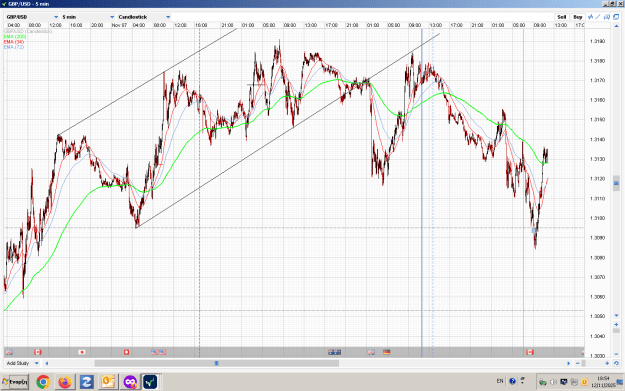Click the chart annotation tool icon
This screenshot has height=391, width=625.
click(x=607, y=17)
